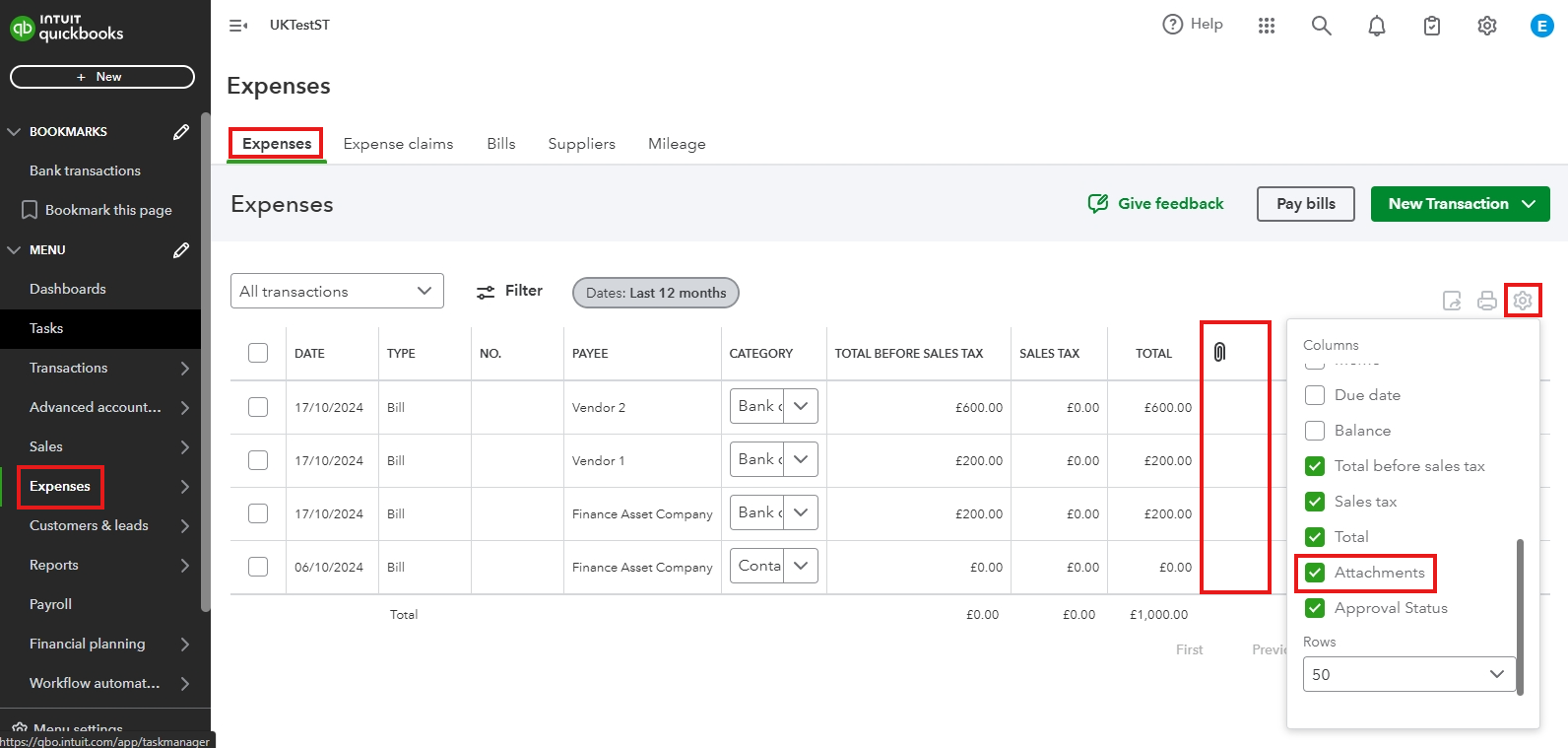
Task: Open category dropdown for Vendor 2 row
Action: [801, 406]
